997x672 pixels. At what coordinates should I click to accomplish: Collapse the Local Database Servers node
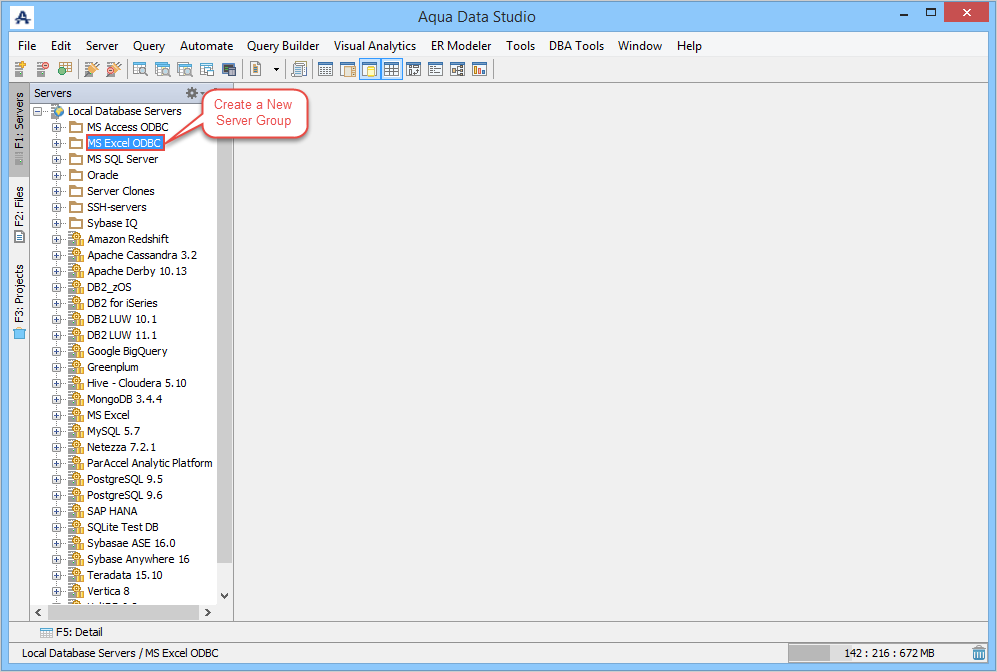(x=38, y=111)
